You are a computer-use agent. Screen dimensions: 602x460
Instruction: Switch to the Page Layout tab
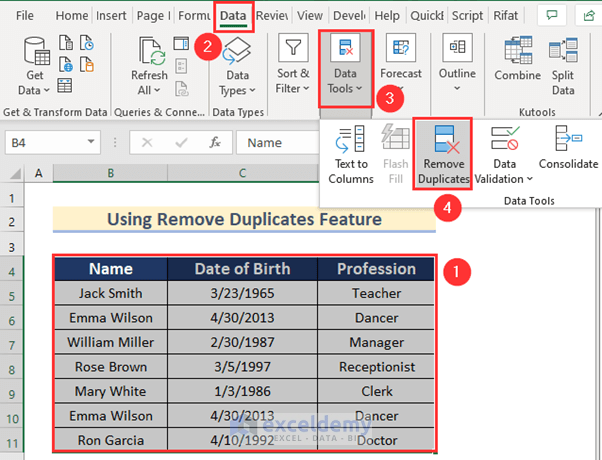tap(153, 16)
